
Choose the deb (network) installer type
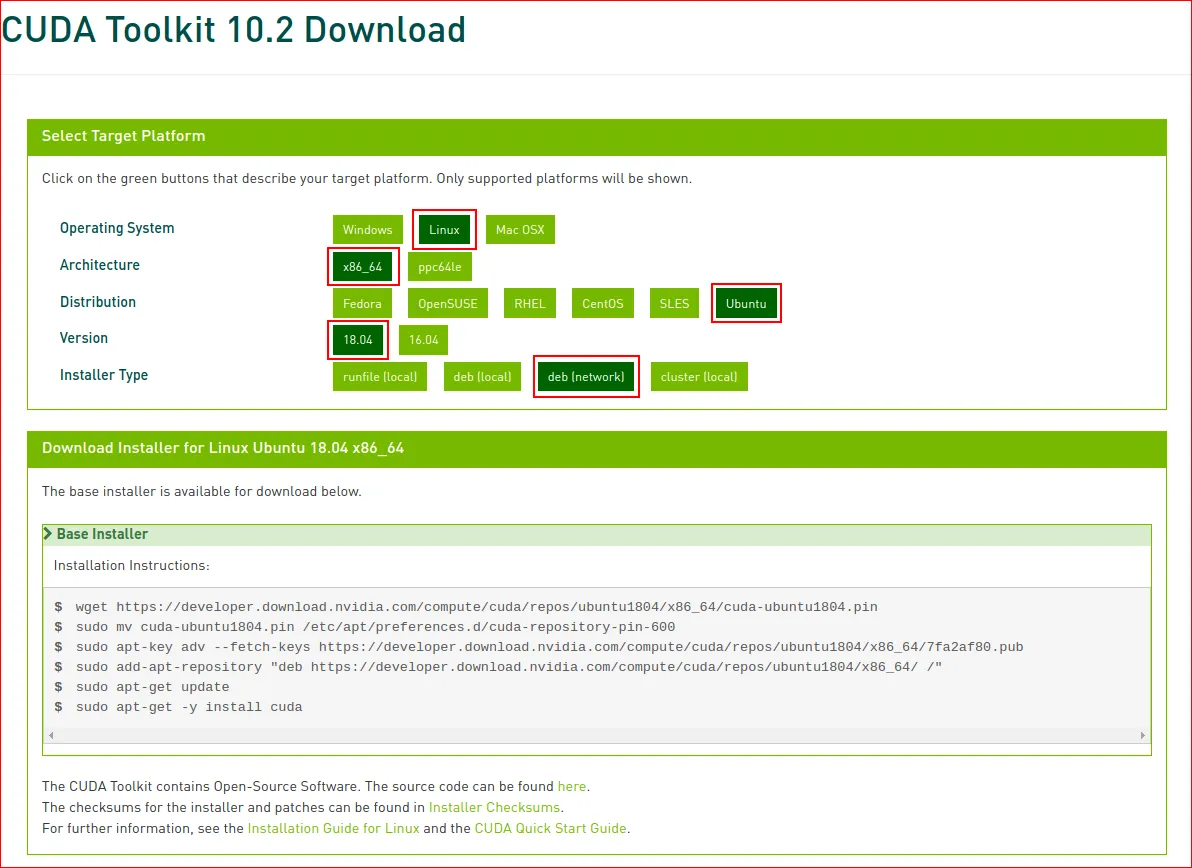pos(586,376)
